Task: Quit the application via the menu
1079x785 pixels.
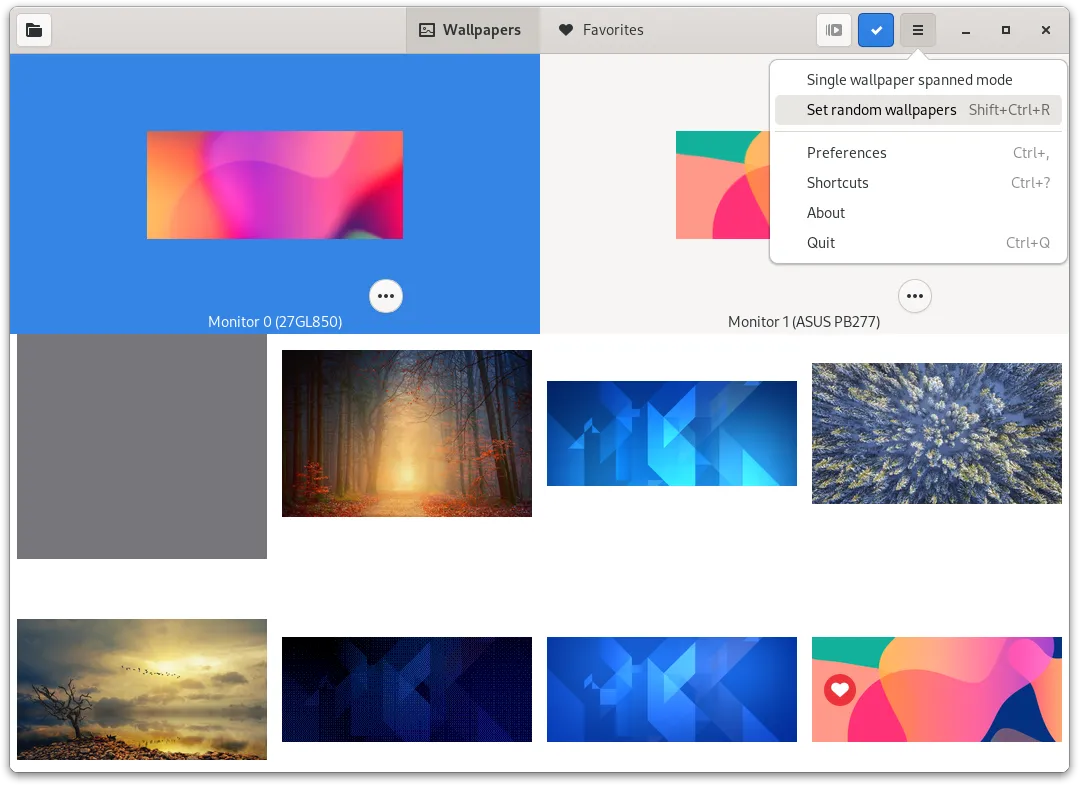Action: tap(820, 242)
